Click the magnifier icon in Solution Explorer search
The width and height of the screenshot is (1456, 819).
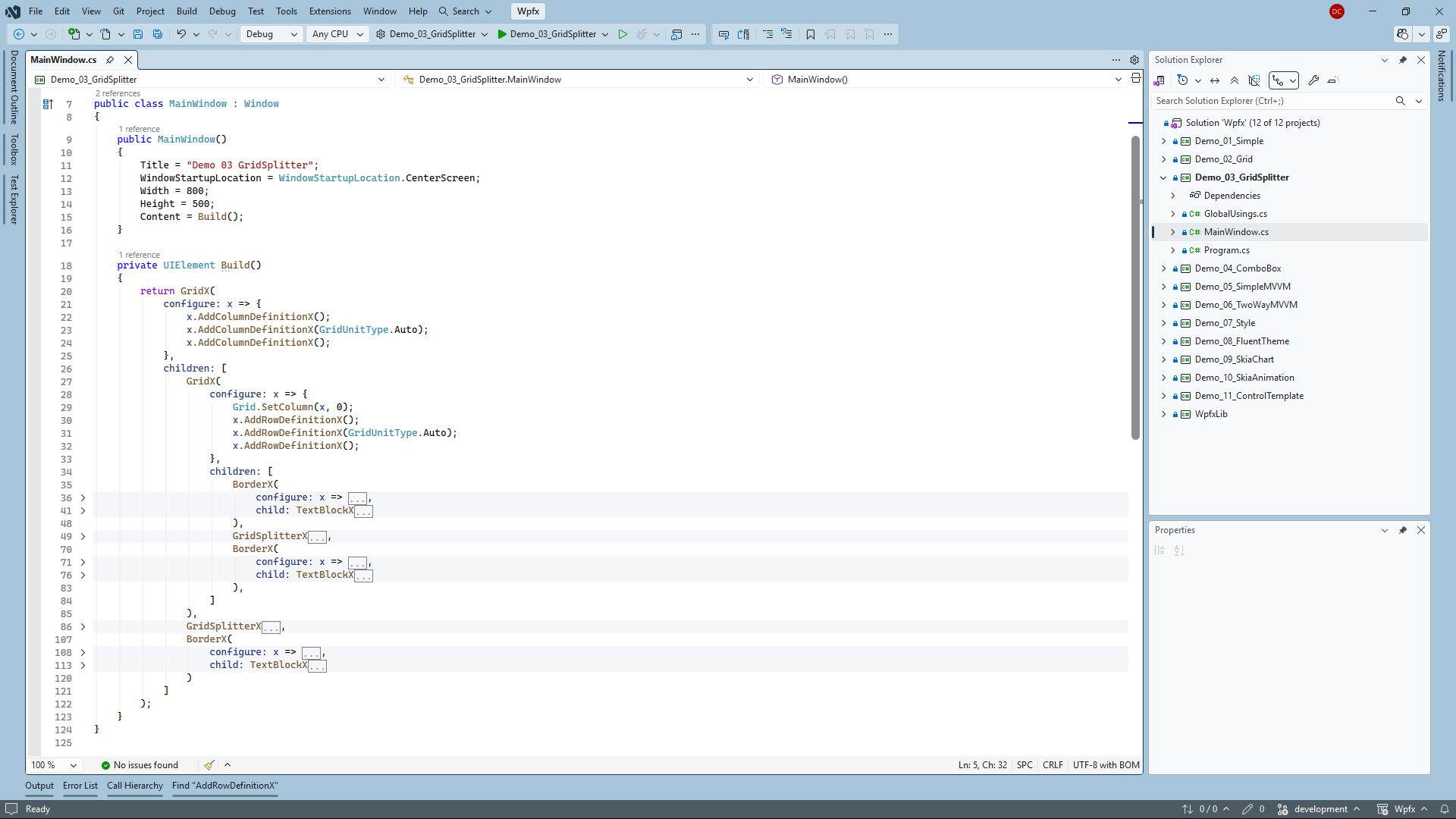[x=1401, y=101]
